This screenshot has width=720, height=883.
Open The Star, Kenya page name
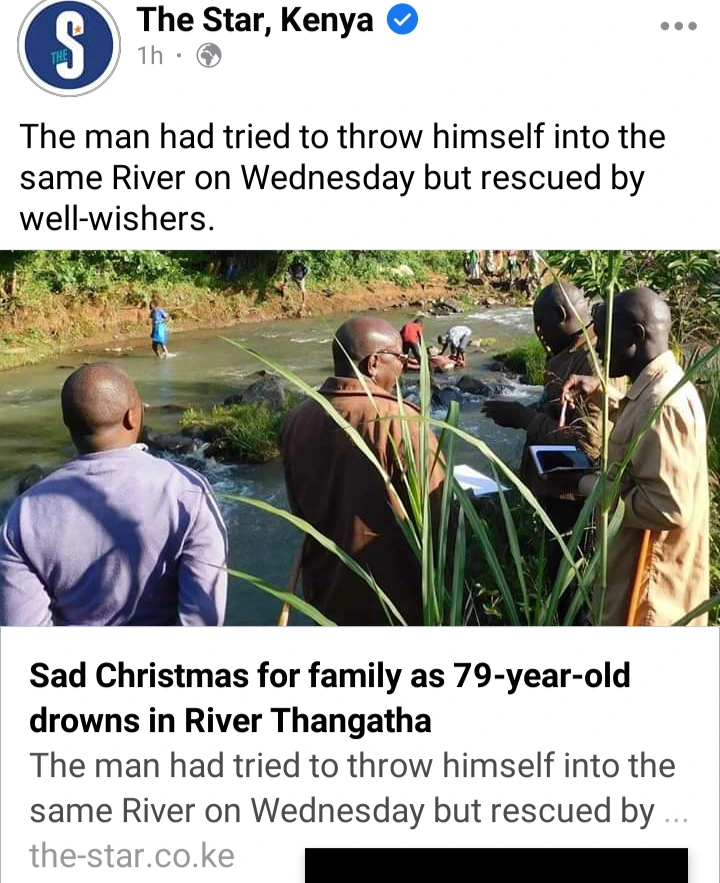point(254,20)
